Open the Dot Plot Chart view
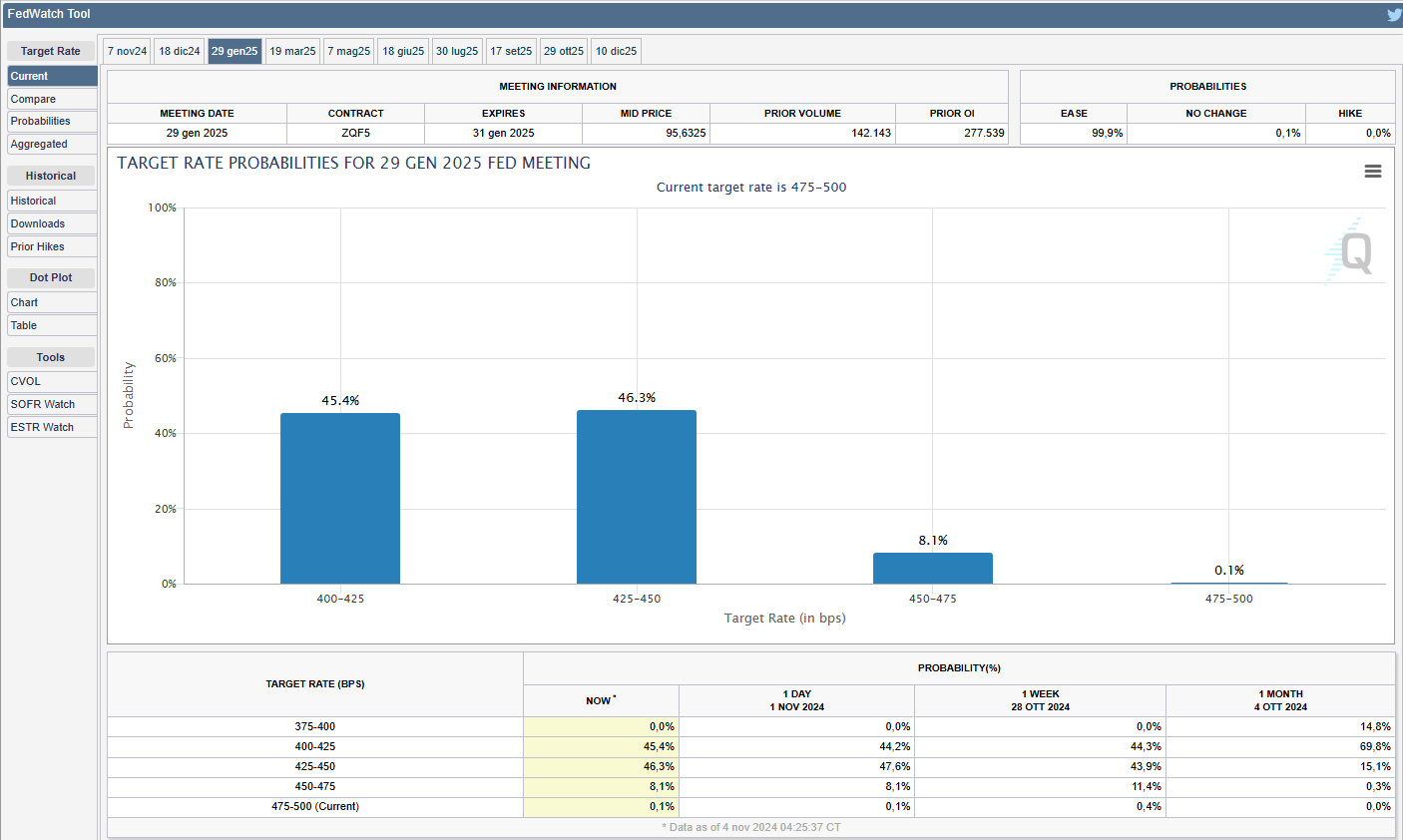 click(x=52, y=302)
